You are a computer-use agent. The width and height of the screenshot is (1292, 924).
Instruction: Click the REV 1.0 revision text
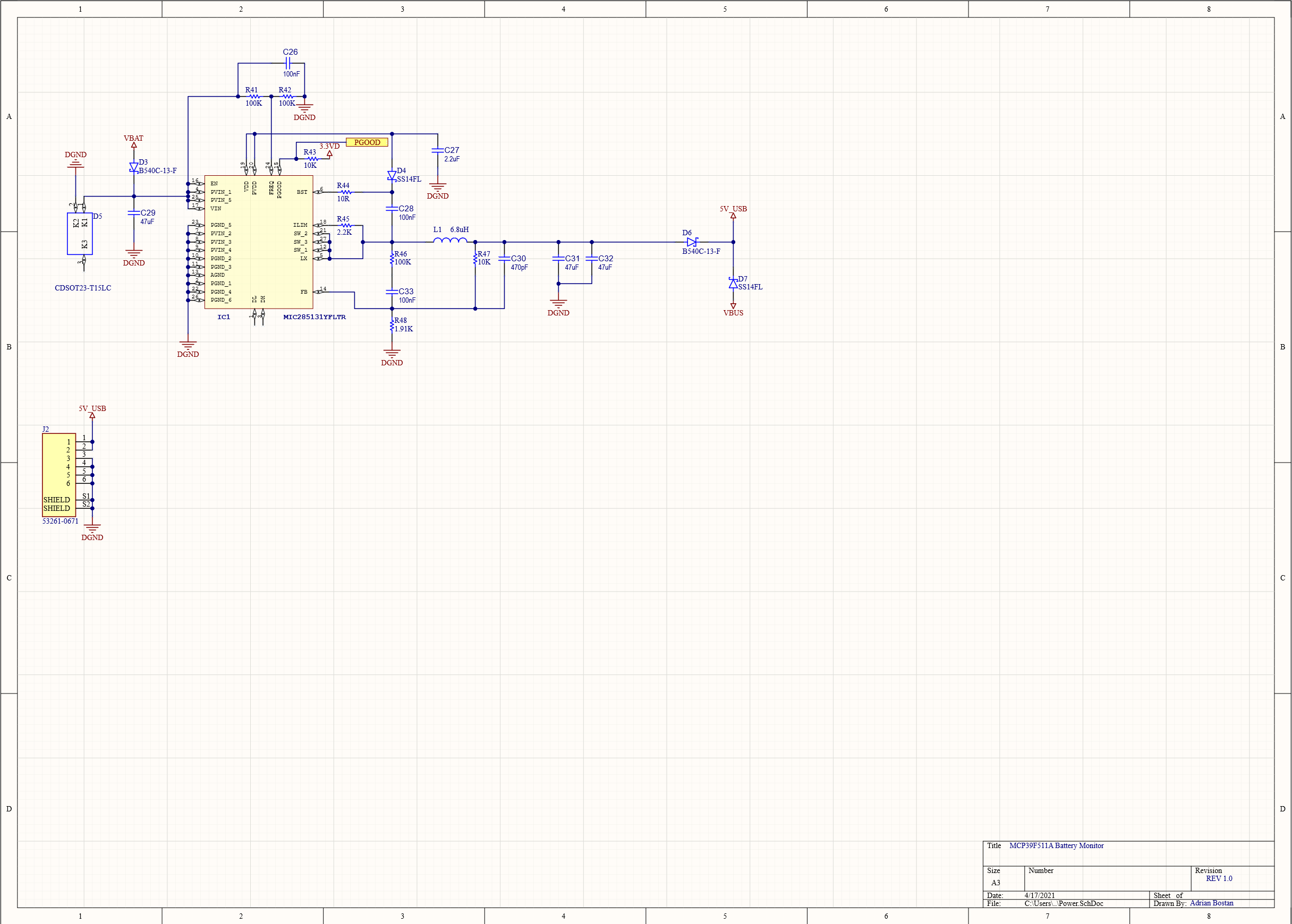(1219, 878)
